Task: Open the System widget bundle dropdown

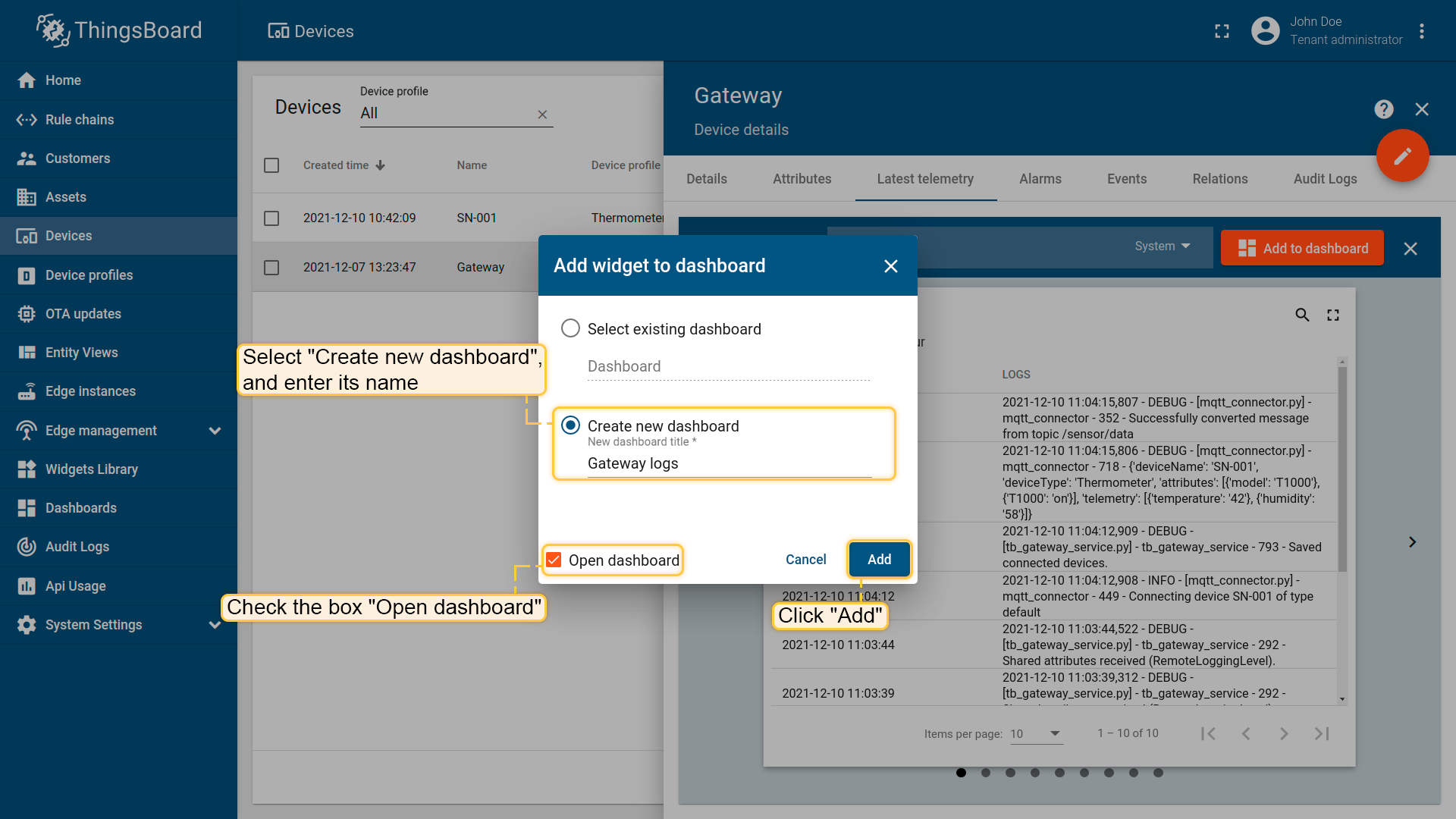Action: pos(1163,246)
